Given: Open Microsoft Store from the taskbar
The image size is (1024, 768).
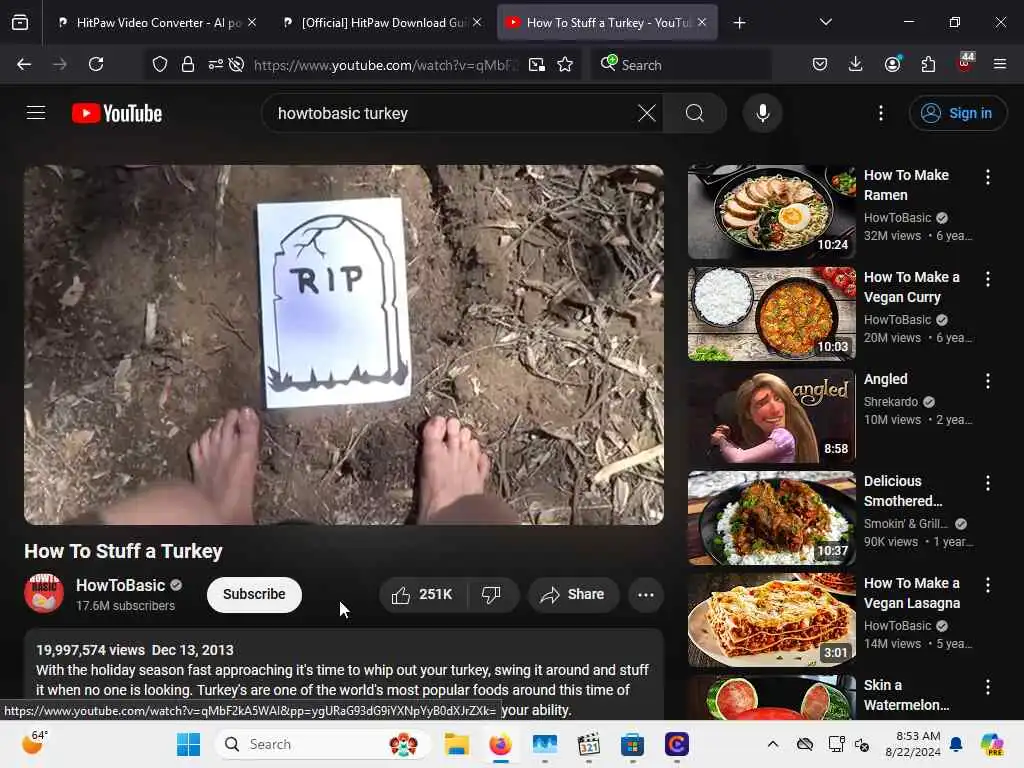Looking at the screenshot, I should (x=632, y=744).
